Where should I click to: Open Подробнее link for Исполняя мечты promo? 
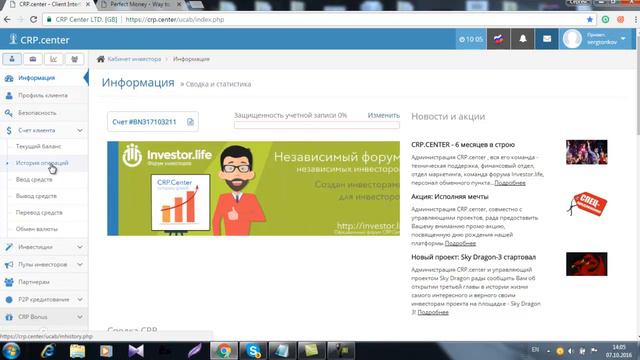coord(460,243)
